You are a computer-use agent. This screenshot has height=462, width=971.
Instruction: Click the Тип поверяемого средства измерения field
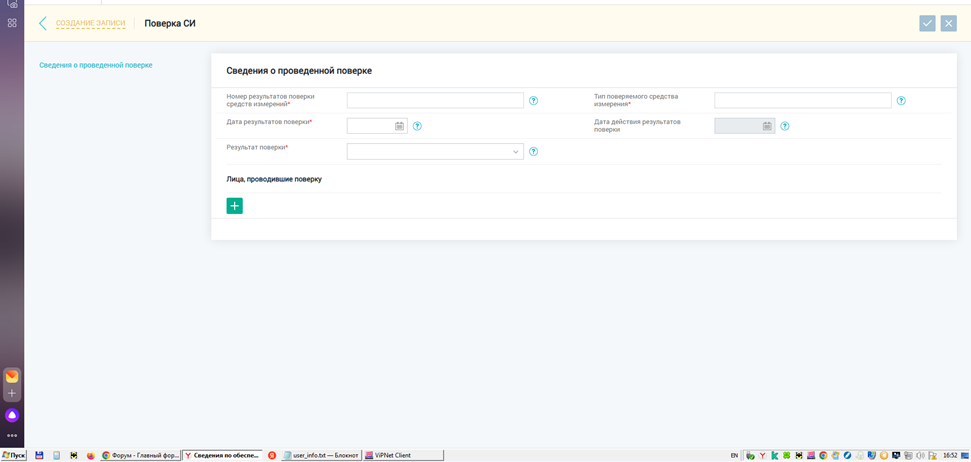tap(802, 101)
